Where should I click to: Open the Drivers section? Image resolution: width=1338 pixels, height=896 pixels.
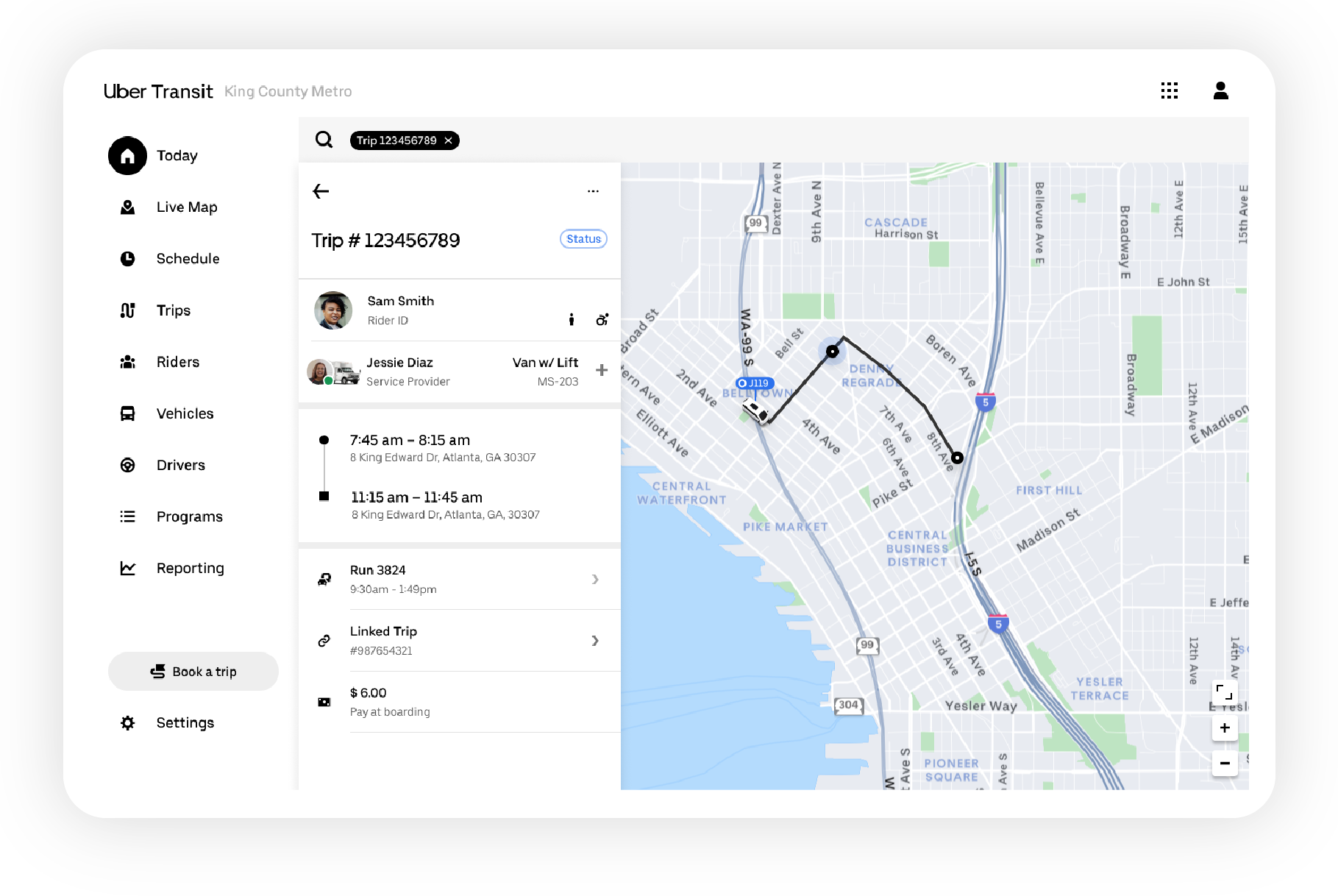(179, 464)
